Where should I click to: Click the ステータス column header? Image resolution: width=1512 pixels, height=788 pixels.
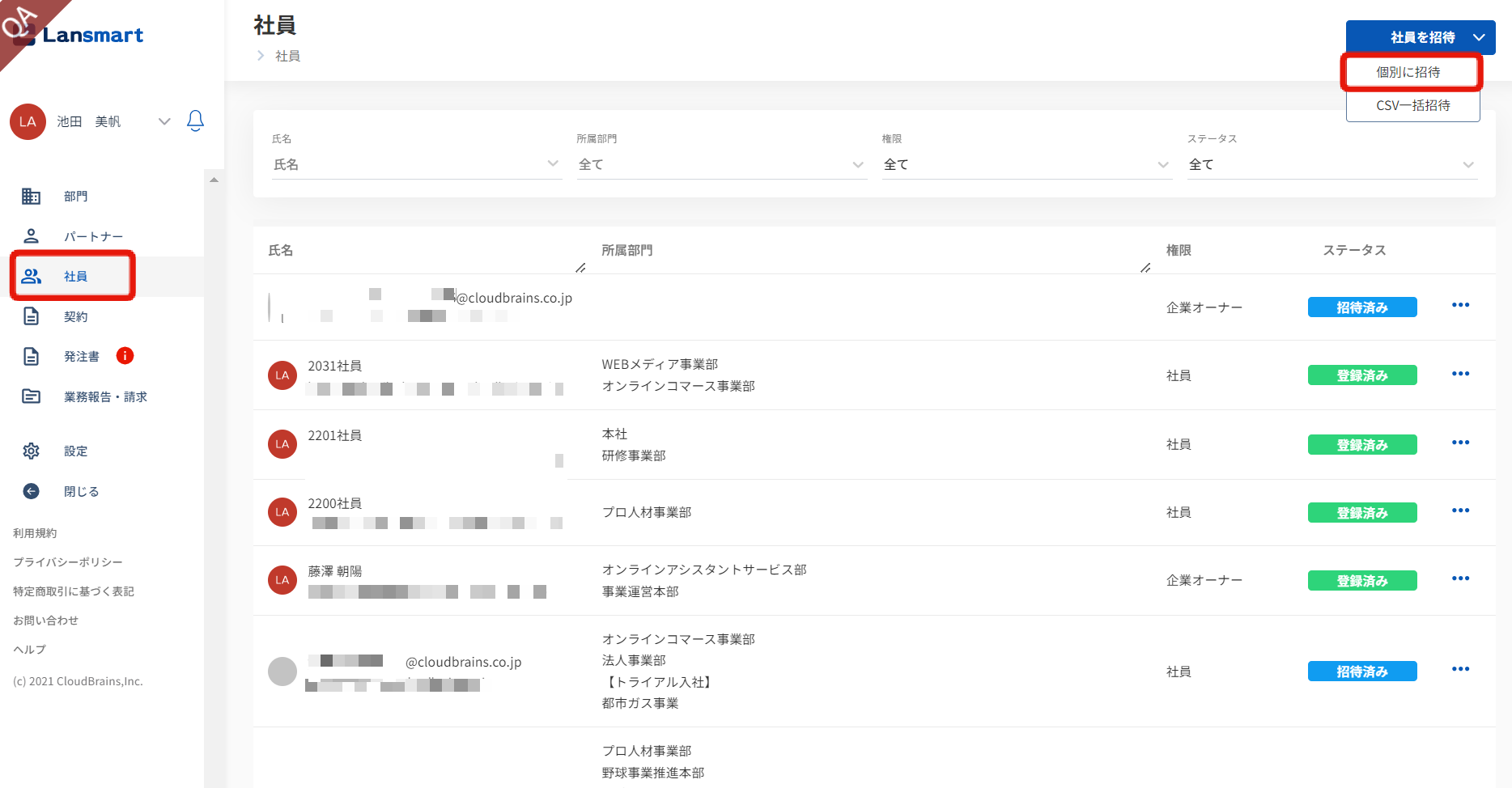click(1355, 250)
